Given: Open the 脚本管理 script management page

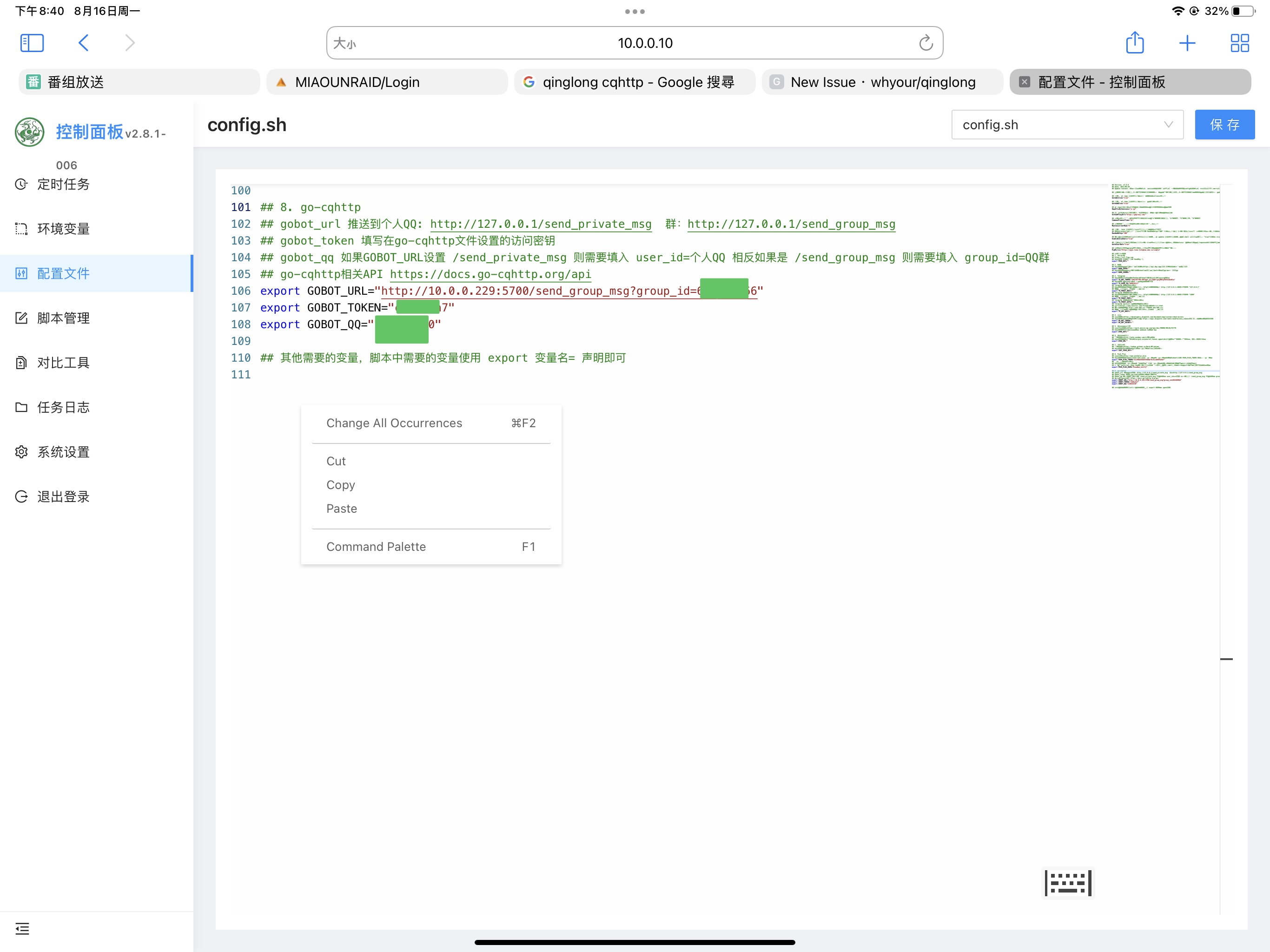Looking at the screenshot, I should pos(63,317).
